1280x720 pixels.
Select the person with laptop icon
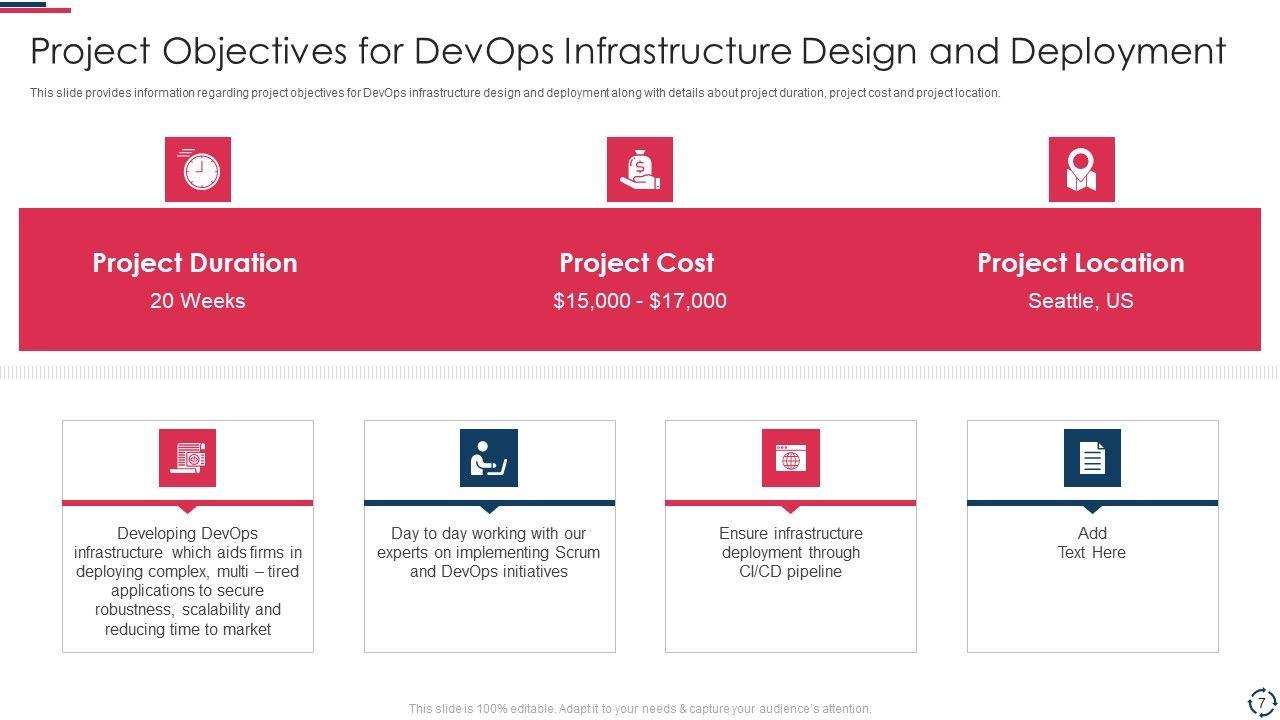489,458
